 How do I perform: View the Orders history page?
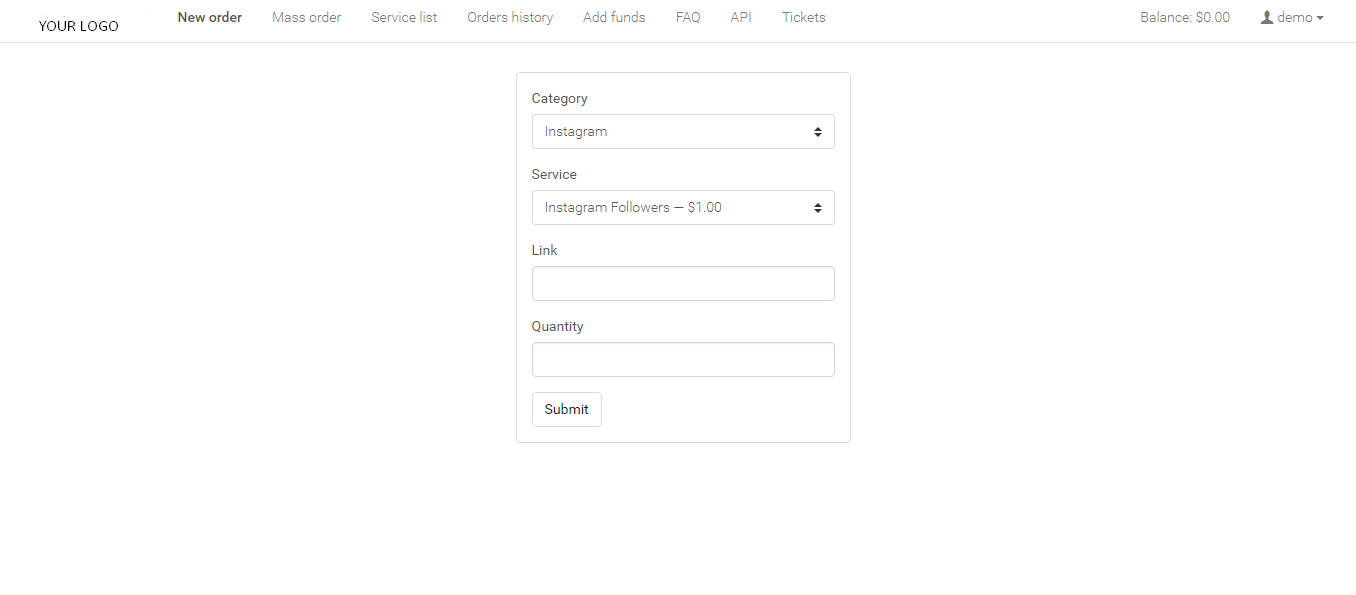pos(509,17)
